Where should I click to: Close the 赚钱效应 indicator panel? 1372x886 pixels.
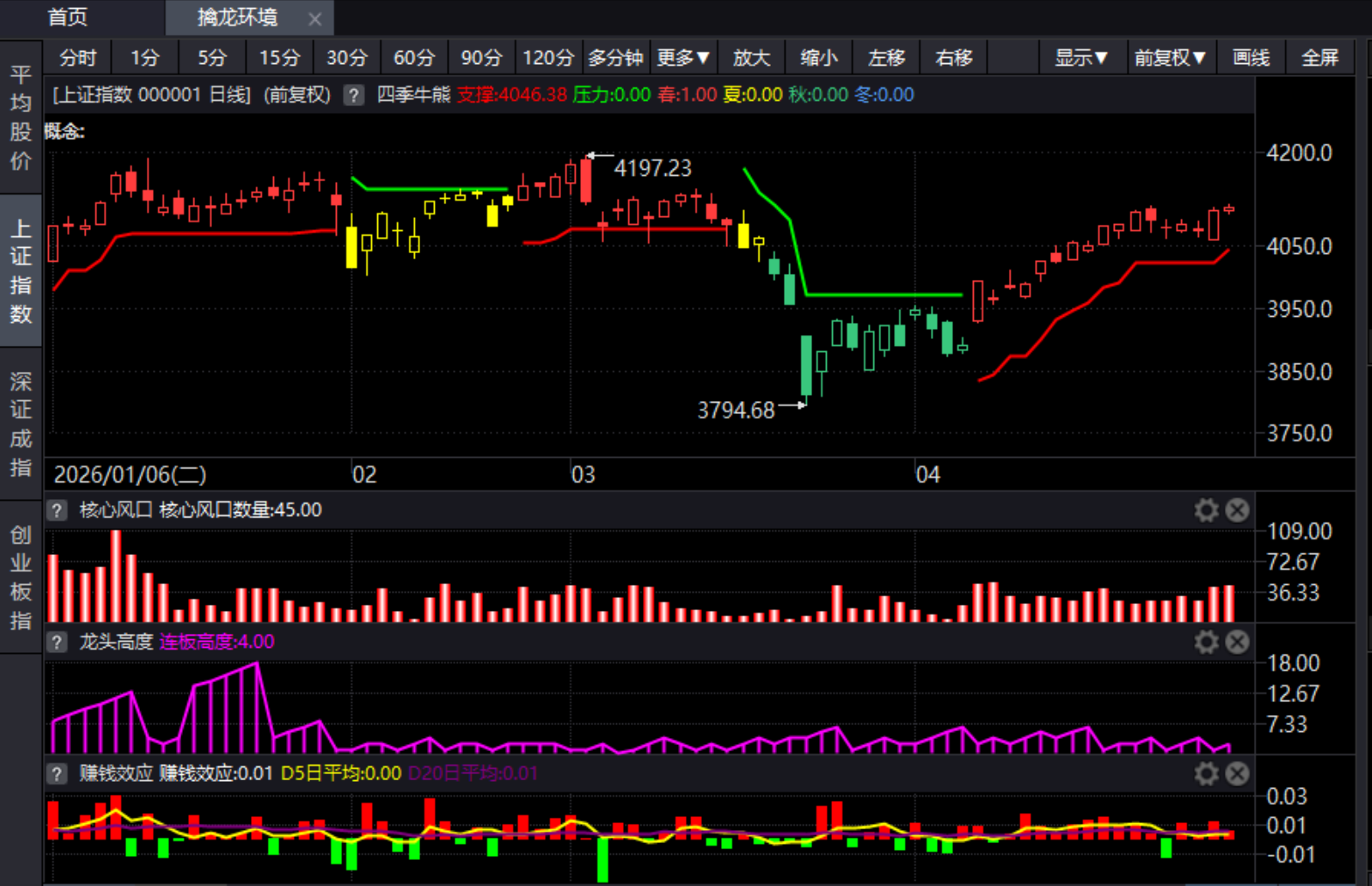click(1237, 774)
